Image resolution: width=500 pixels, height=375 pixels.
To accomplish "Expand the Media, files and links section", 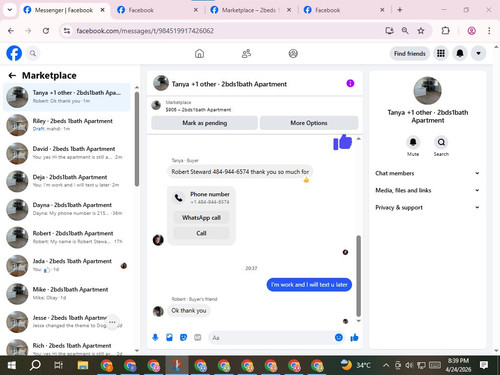I will [427, 190].
